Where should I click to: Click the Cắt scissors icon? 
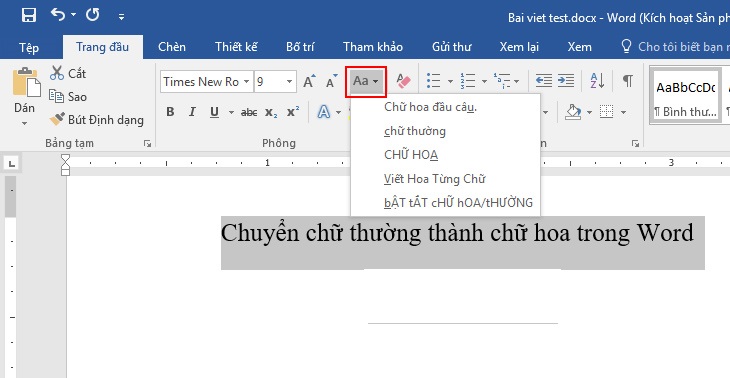[x=57, y=73]
